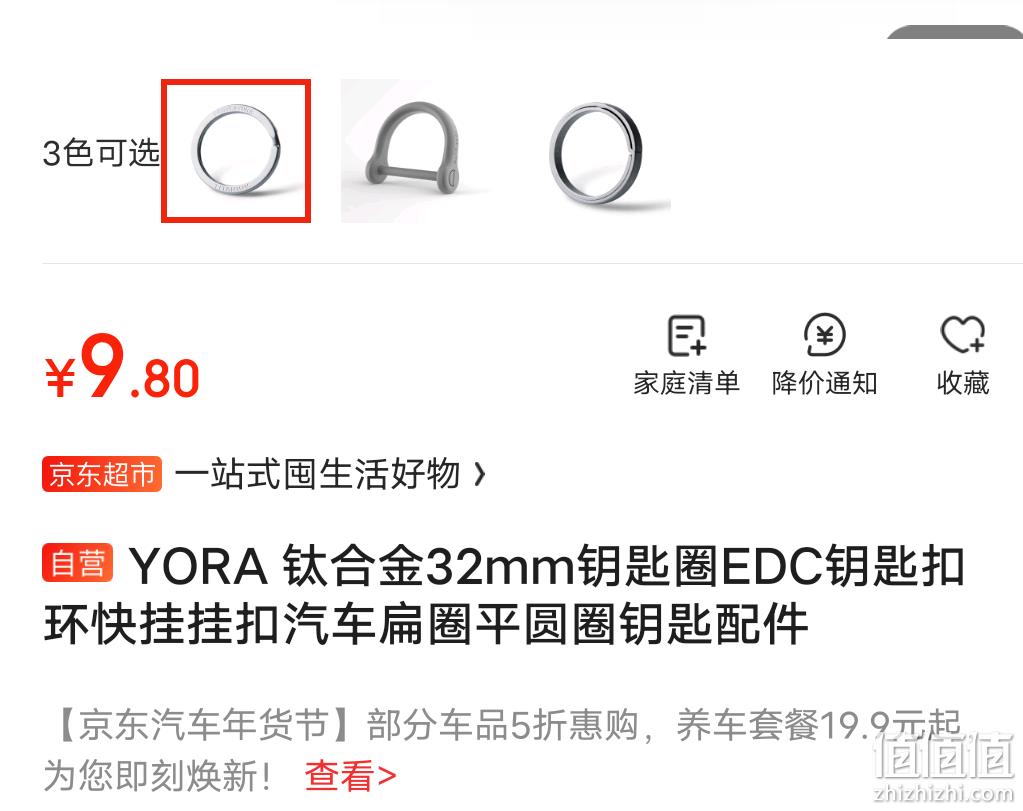This screenshot has height=811, width=1023.
Task: Pick the black-silver ring variant
Action: (x=596, y=151)
